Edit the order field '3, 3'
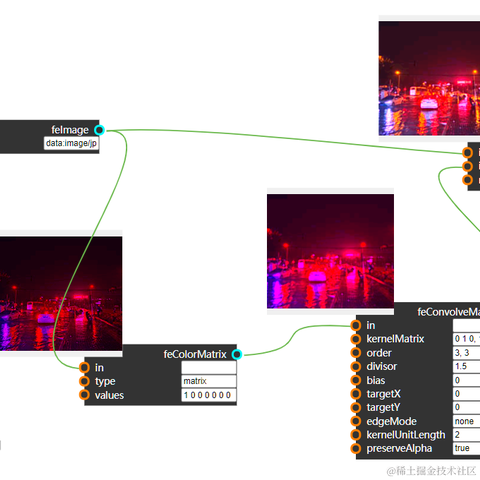Viewport: 480px width, 480px height. 466,353
